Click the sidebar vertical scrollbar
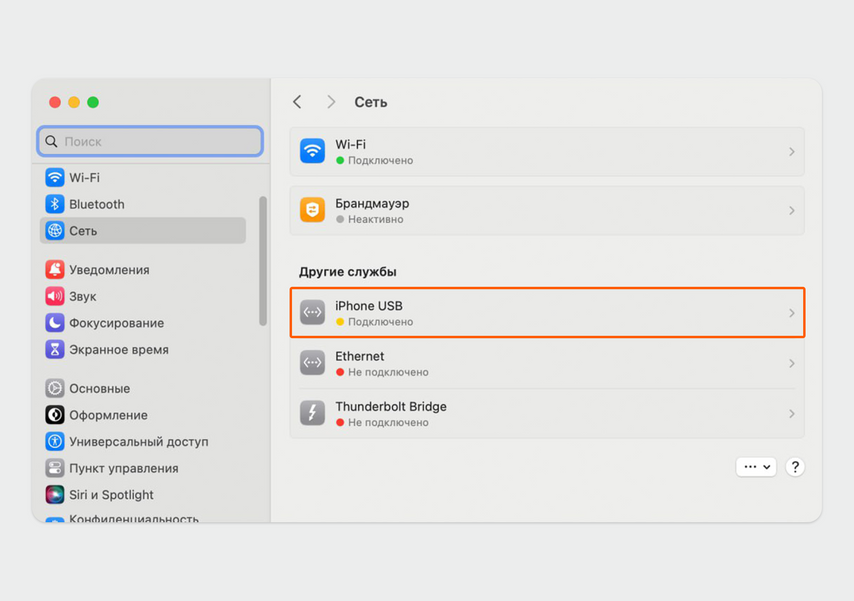854x601 pixels. pos(263,260)
